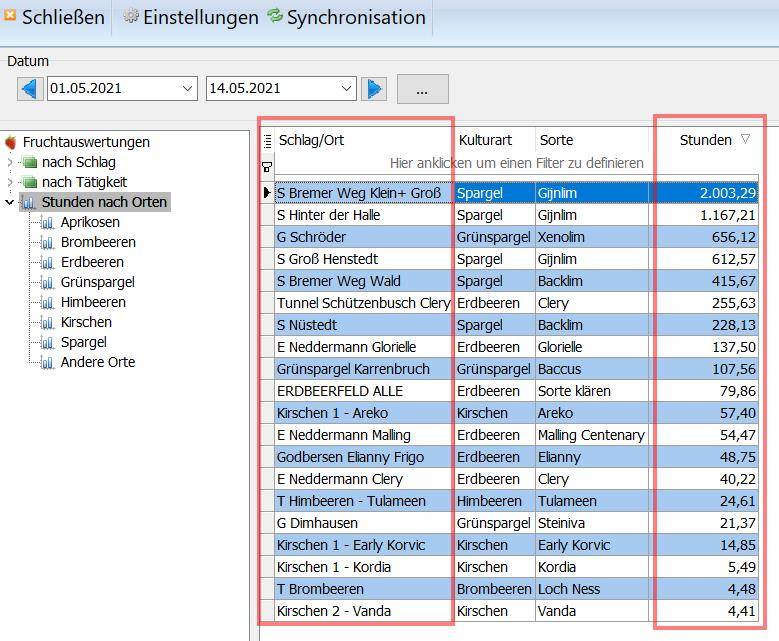Click the current row indicator arrow
Screen dimensions: 779x641
coord(267,193)
